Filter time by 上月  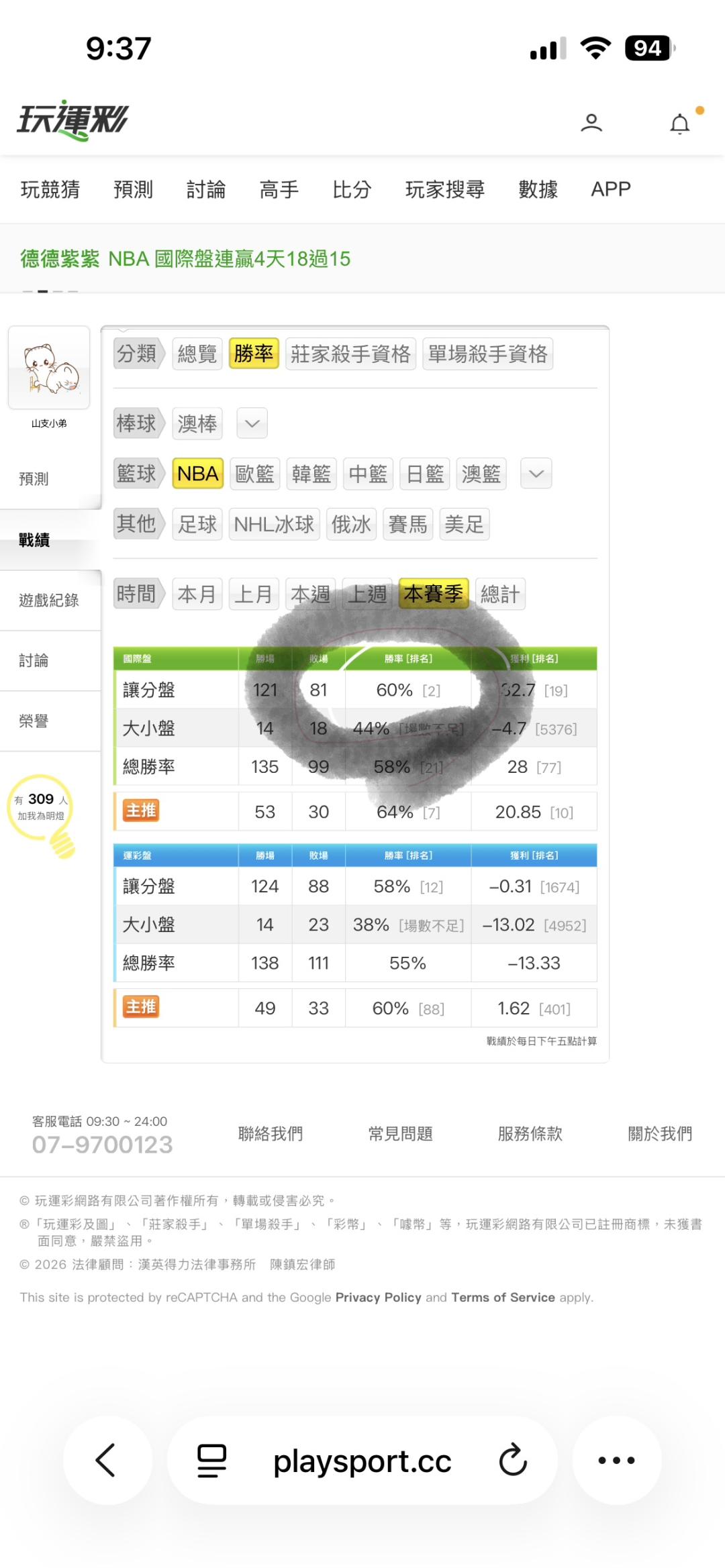pyautogui.click(x=254, y=594)
